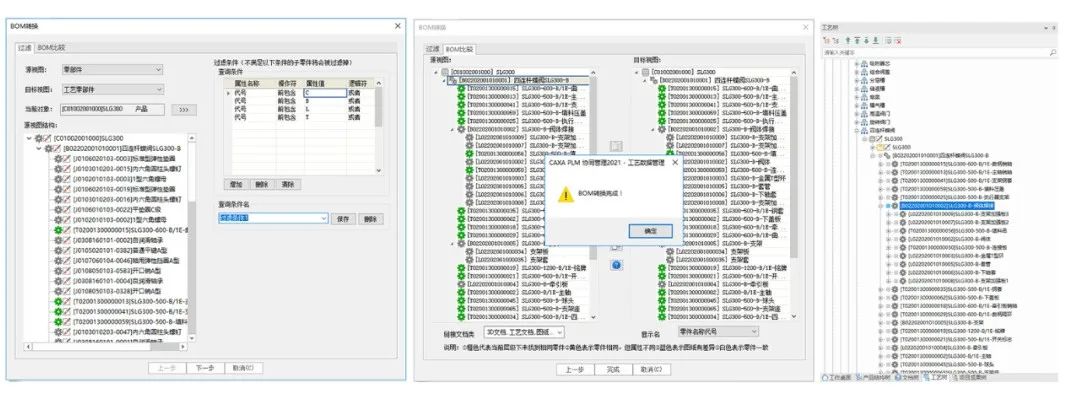The height and width of the screenshot is (399, 1065).
Task: Click the green gear icon of T02001300000015 in filter tree
Action: [58, 230]
